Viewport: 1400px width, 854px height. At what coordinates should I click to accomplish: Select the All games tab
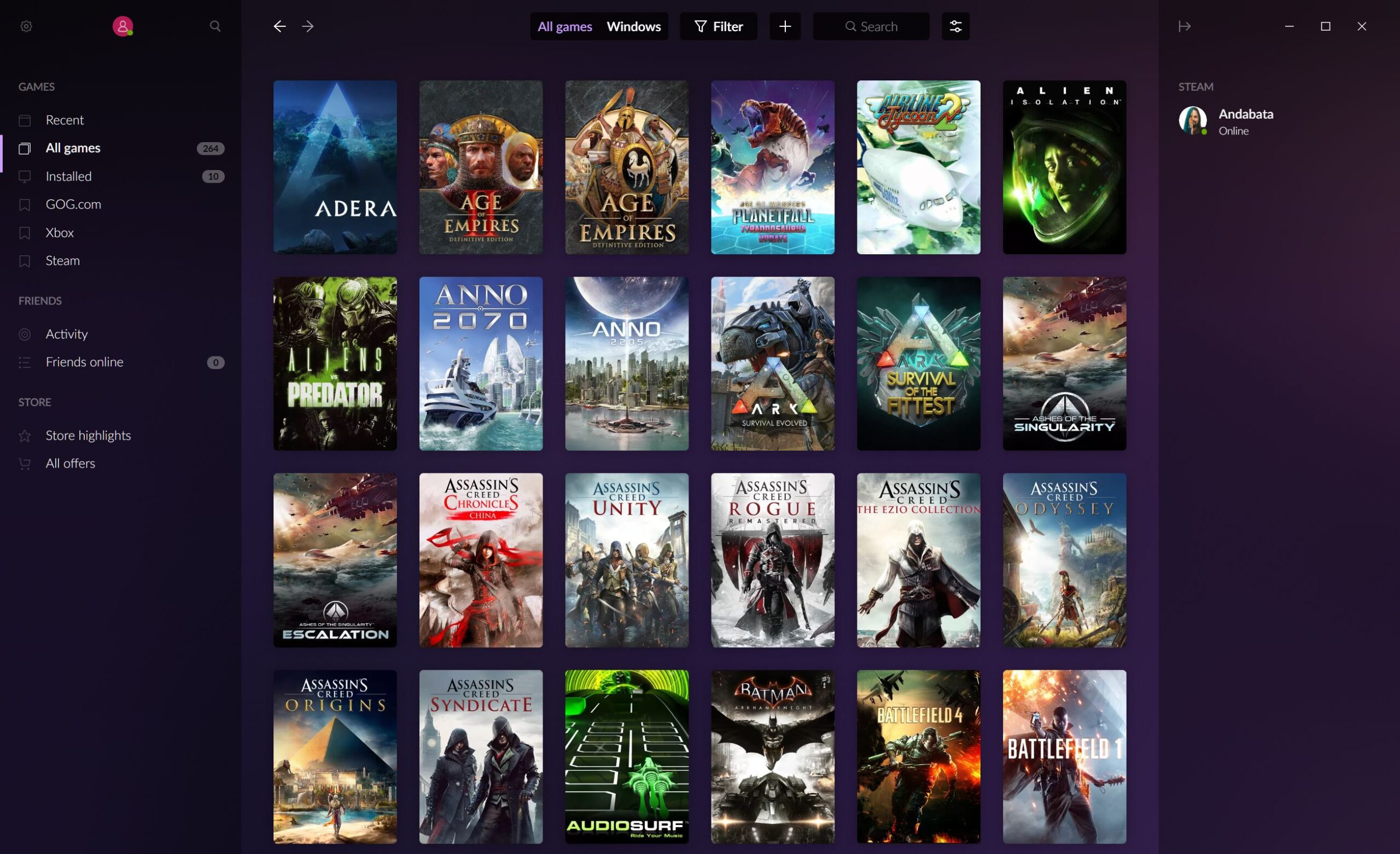(x=563, y=26)
